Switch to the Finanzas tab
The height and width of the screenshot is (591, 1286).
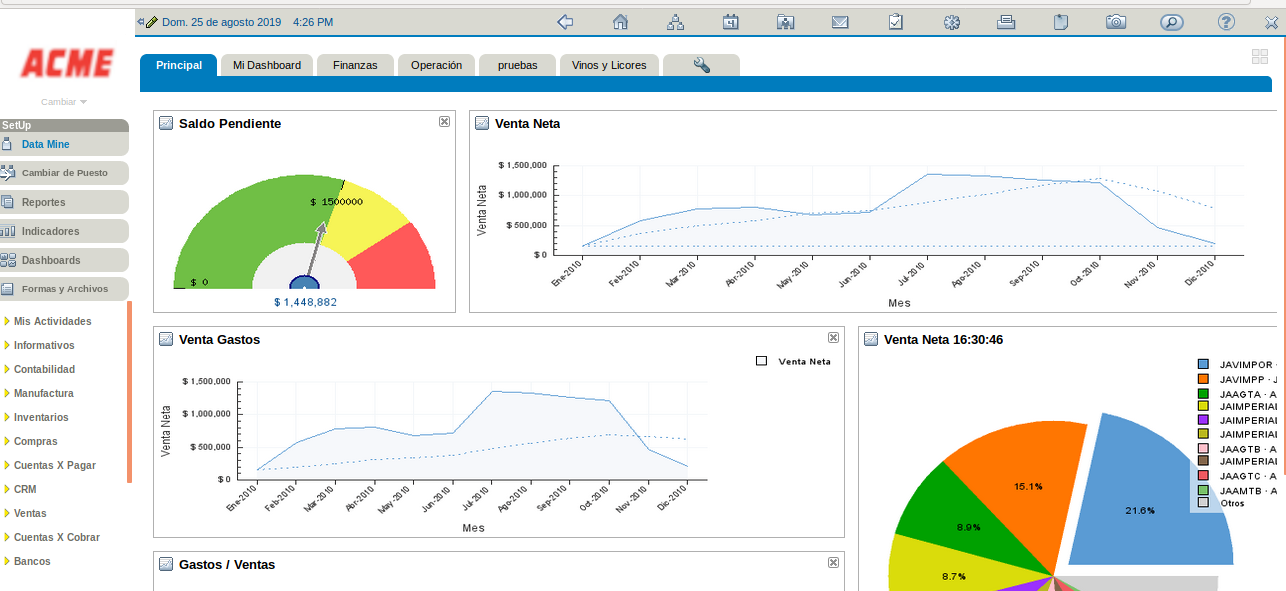point(355,65)
